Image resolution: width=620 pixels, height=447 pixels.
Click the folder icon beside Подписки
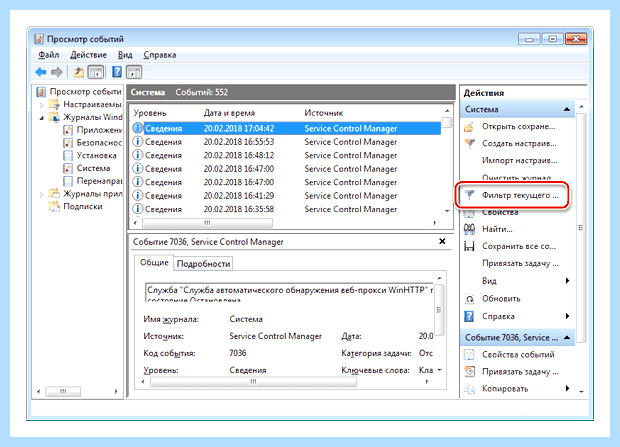click(x=54, y=206)
